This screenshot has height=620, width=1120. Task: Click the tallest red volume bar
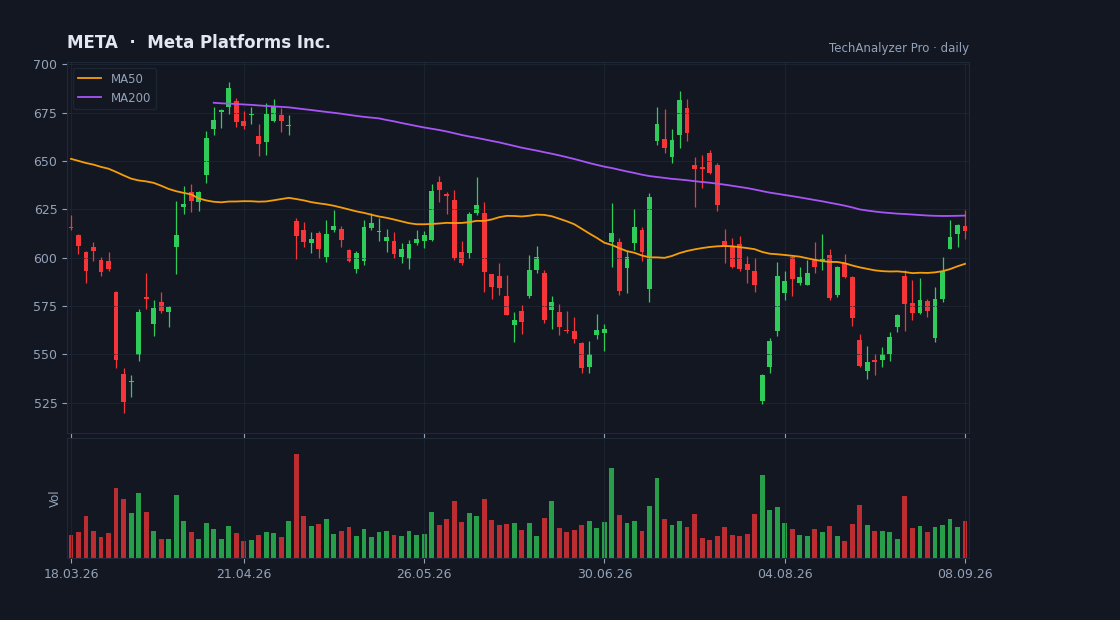(x=296, y=506)
